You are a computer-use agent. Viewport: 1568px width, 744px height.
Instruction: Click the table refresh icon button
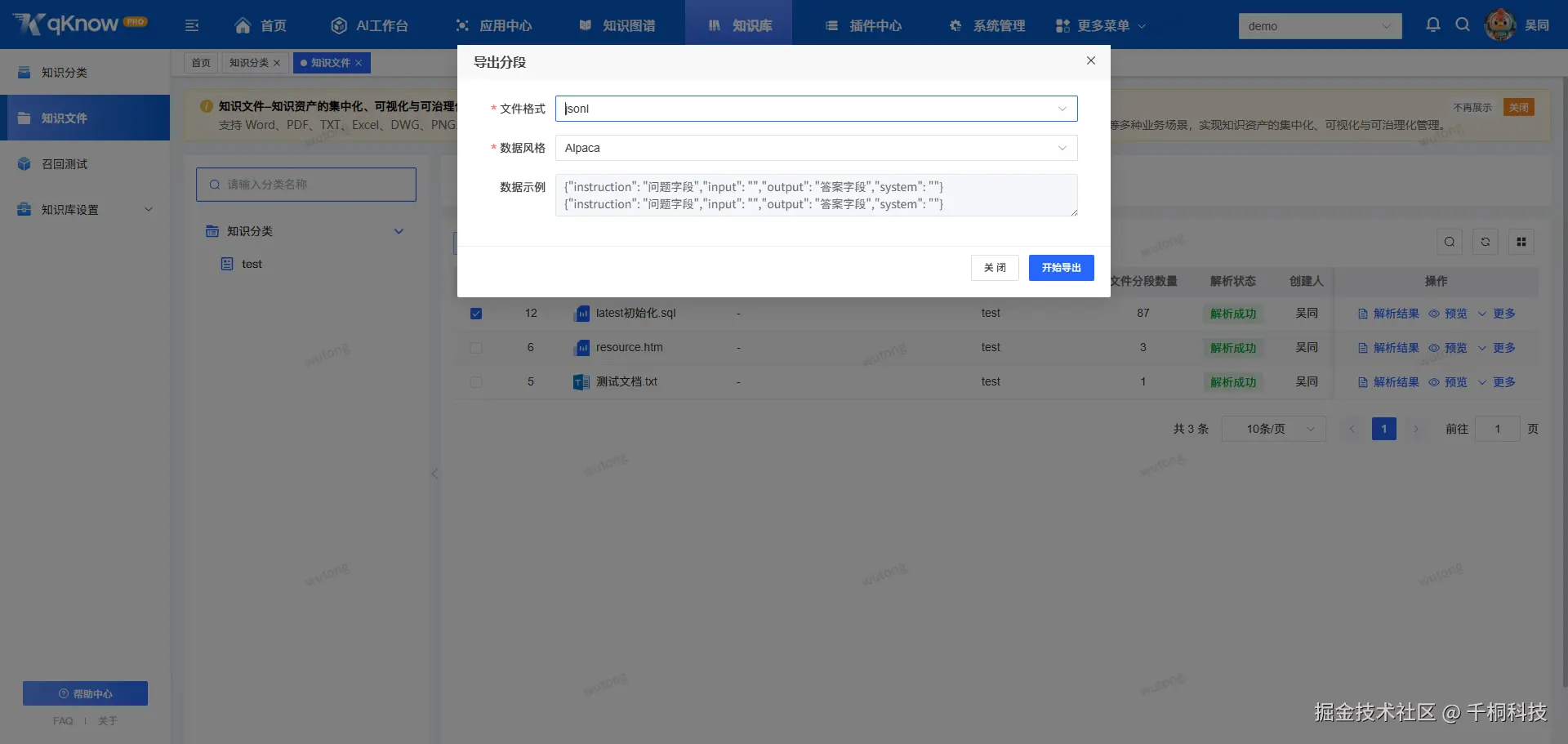click(x=1486, y=242)
